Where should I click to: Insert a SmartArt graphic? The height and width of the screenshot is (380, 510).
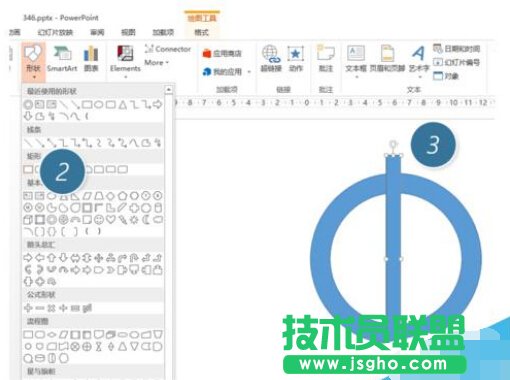click(x=62, y=59)
